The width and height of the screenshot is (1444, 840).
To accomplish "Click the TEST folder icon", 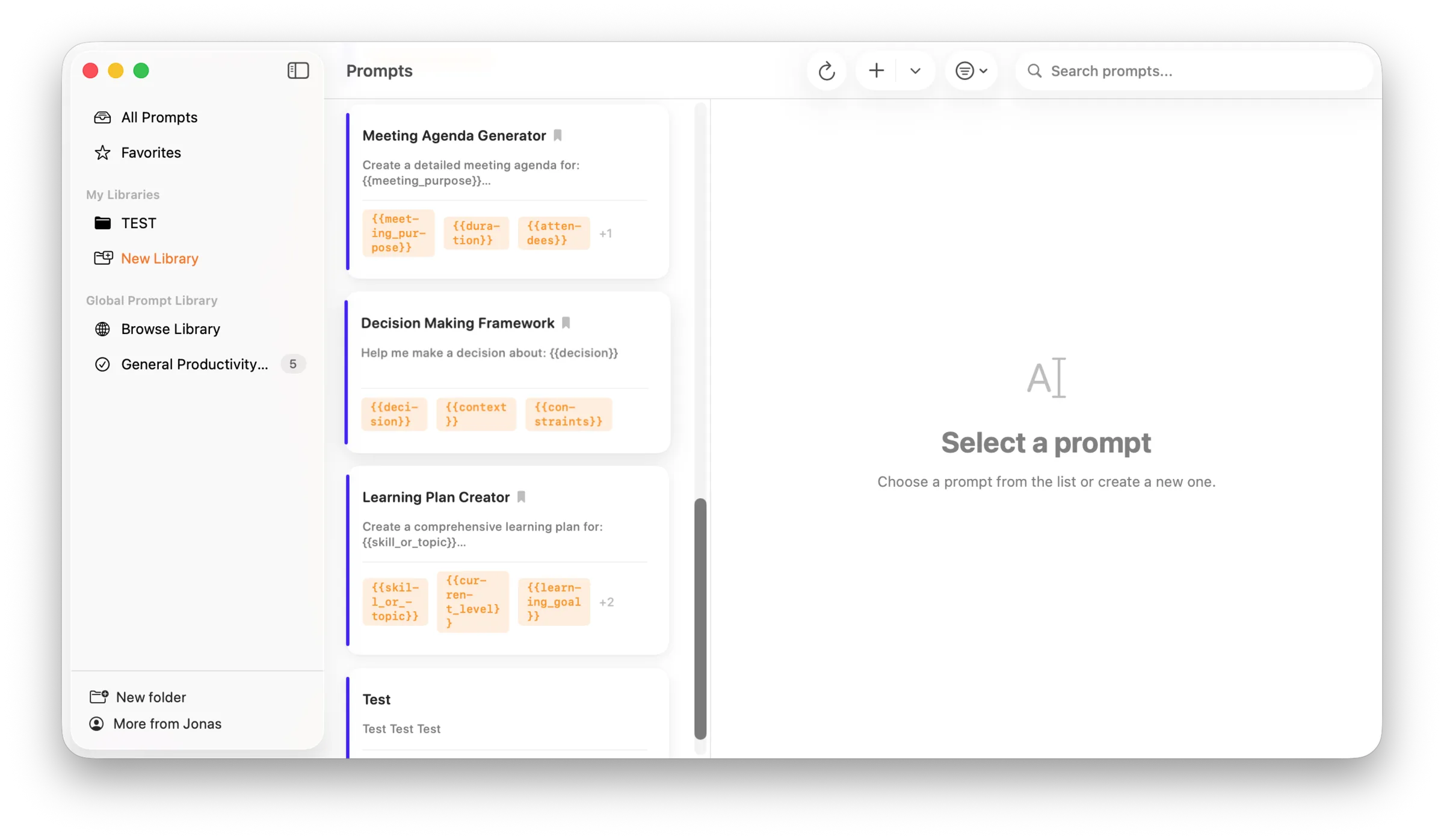I will pos(102,223).
